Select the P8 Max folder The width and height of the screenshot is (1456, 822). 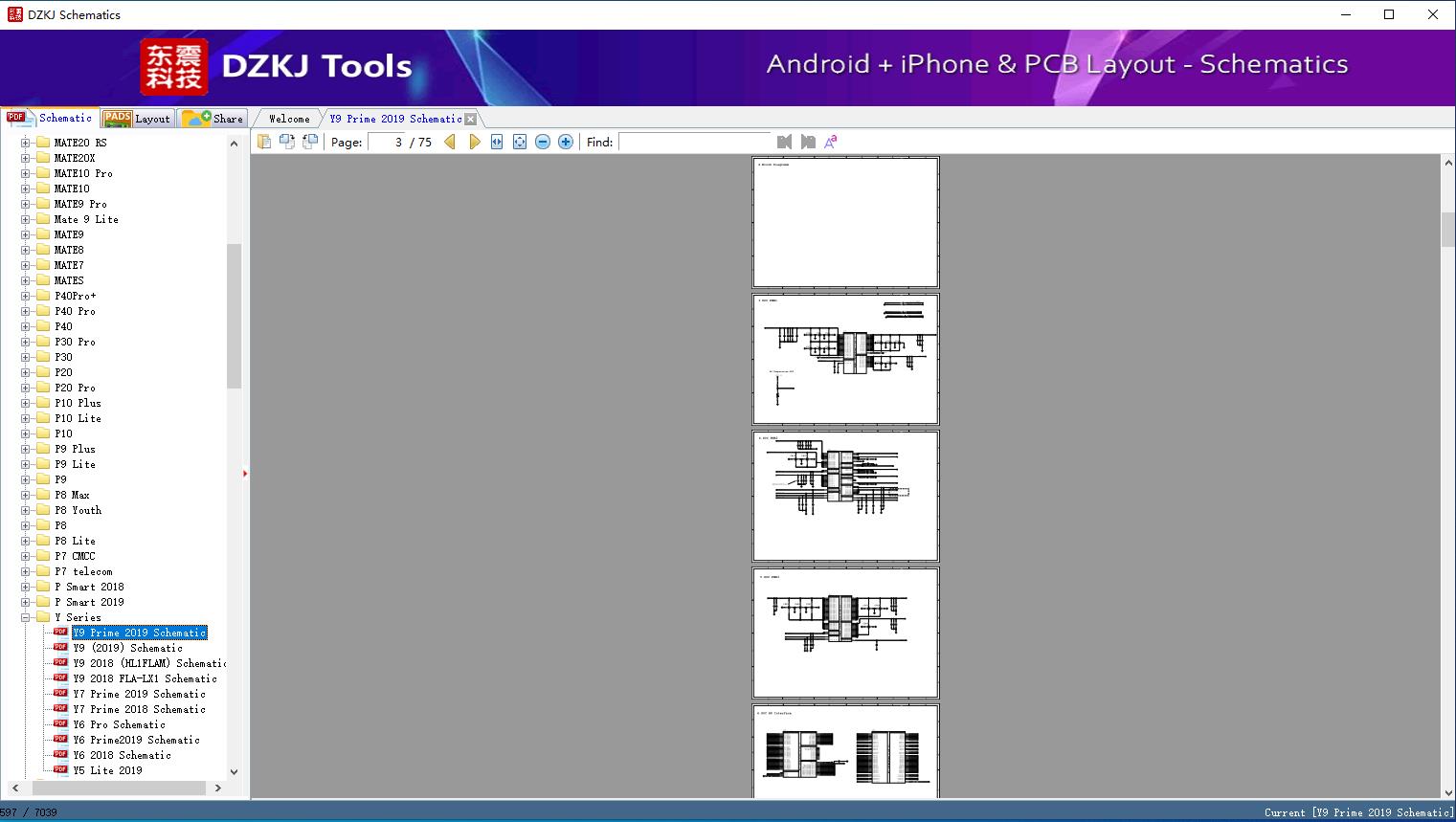coord(72,495)
